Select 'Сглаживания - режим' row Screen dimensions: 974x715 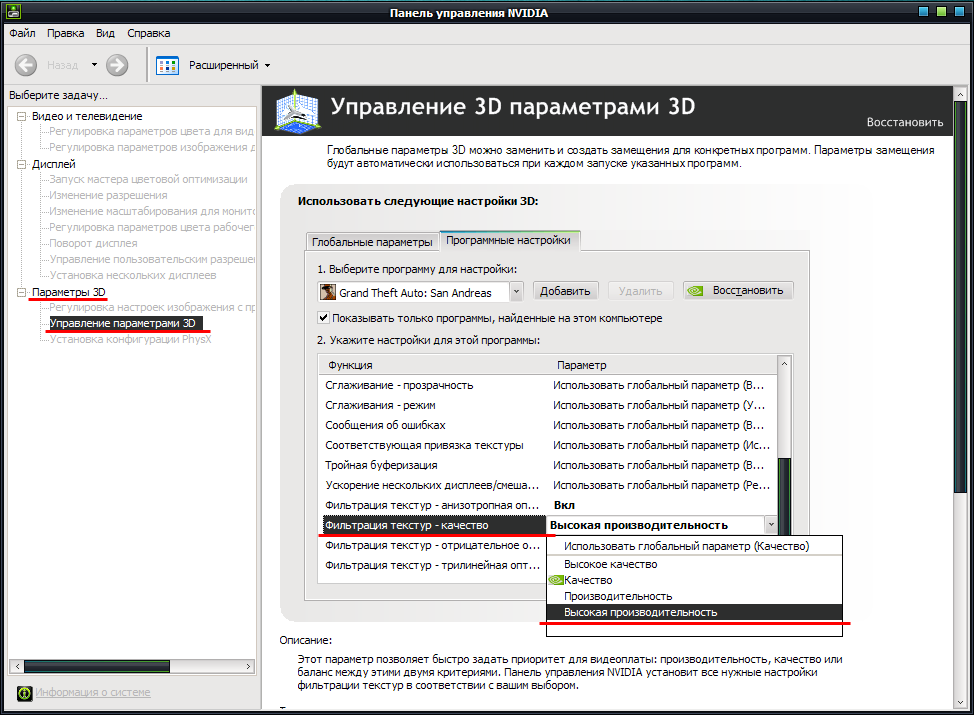pos(548,405)
